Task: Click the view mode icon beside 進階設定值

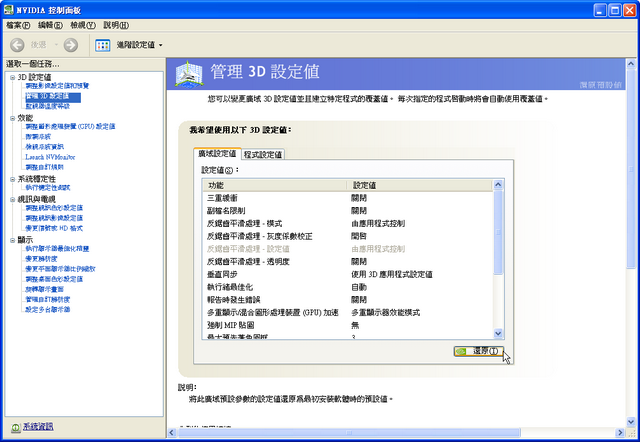Action: pos(102,45)
